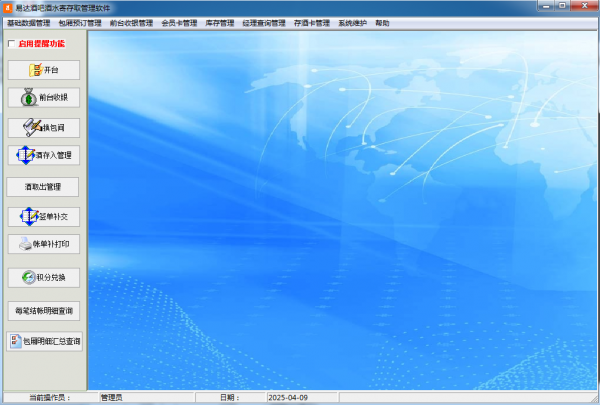600x405 pixels.
Task: Click the 开台 folder icon
Action: 36,70
